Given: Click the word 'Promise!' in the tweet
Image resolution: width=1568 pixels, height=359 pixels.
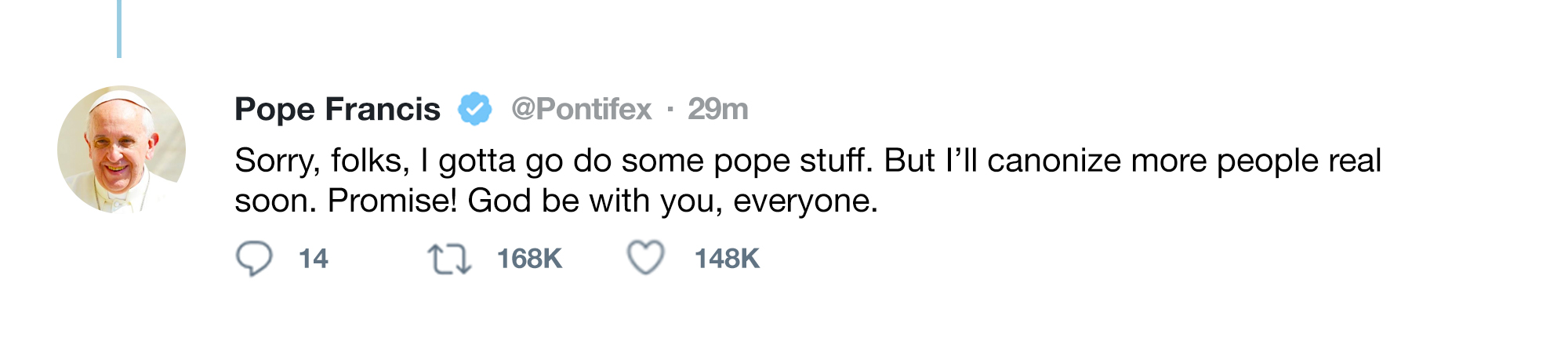Looking at the screenshot, I should [392, 201].
